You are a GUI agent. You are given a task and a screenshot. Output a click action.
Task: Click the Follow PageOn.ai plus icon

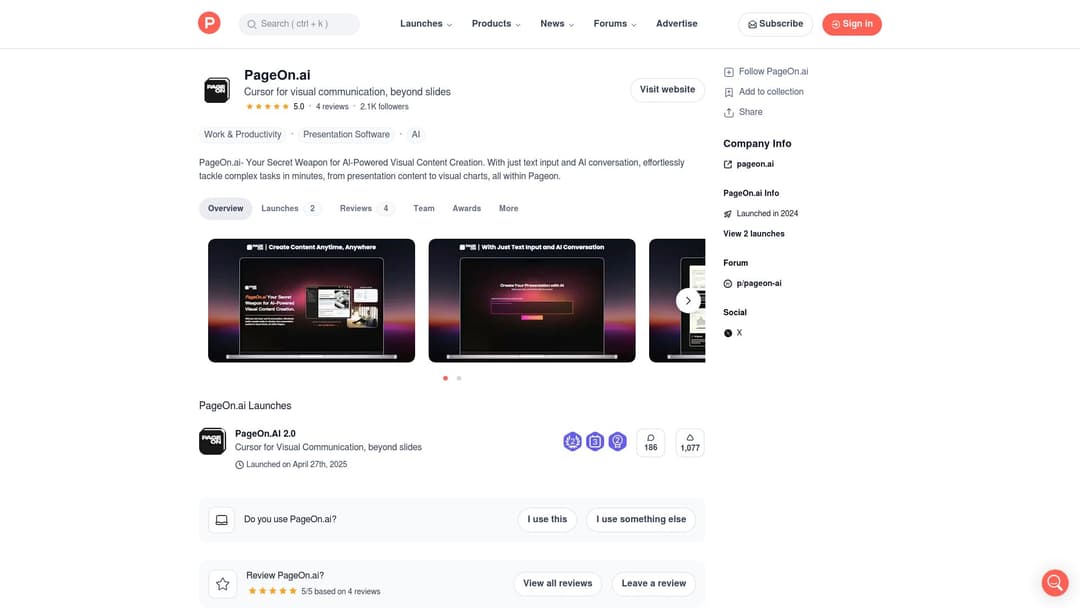click(x=729, y=72)
